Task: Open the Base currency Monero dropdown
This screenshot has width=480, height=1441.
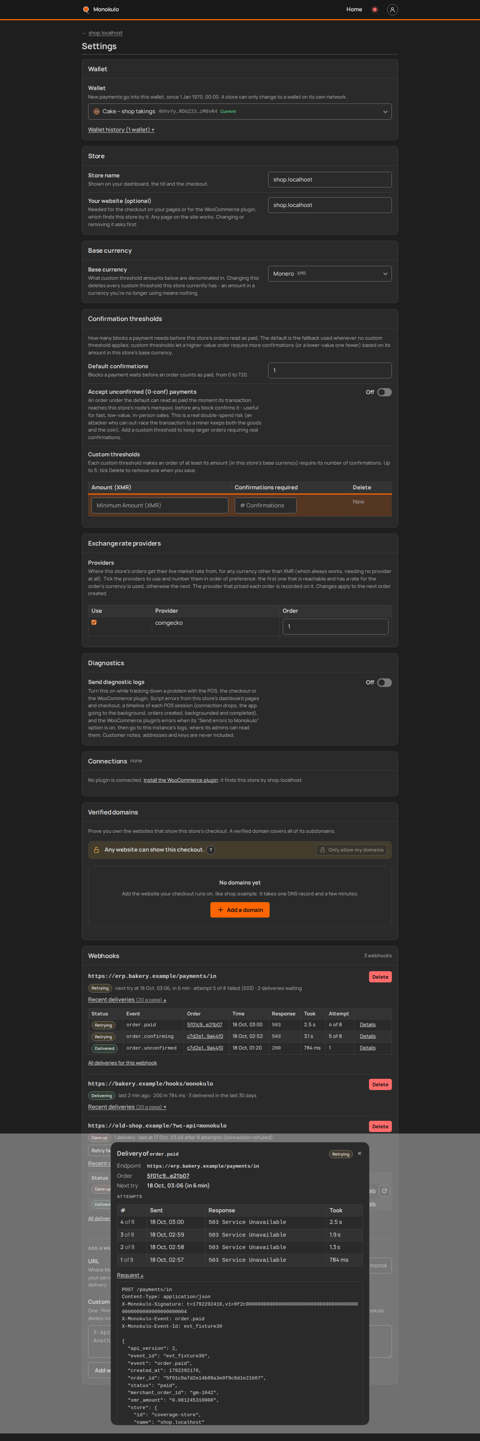Action: pos(329,273)
